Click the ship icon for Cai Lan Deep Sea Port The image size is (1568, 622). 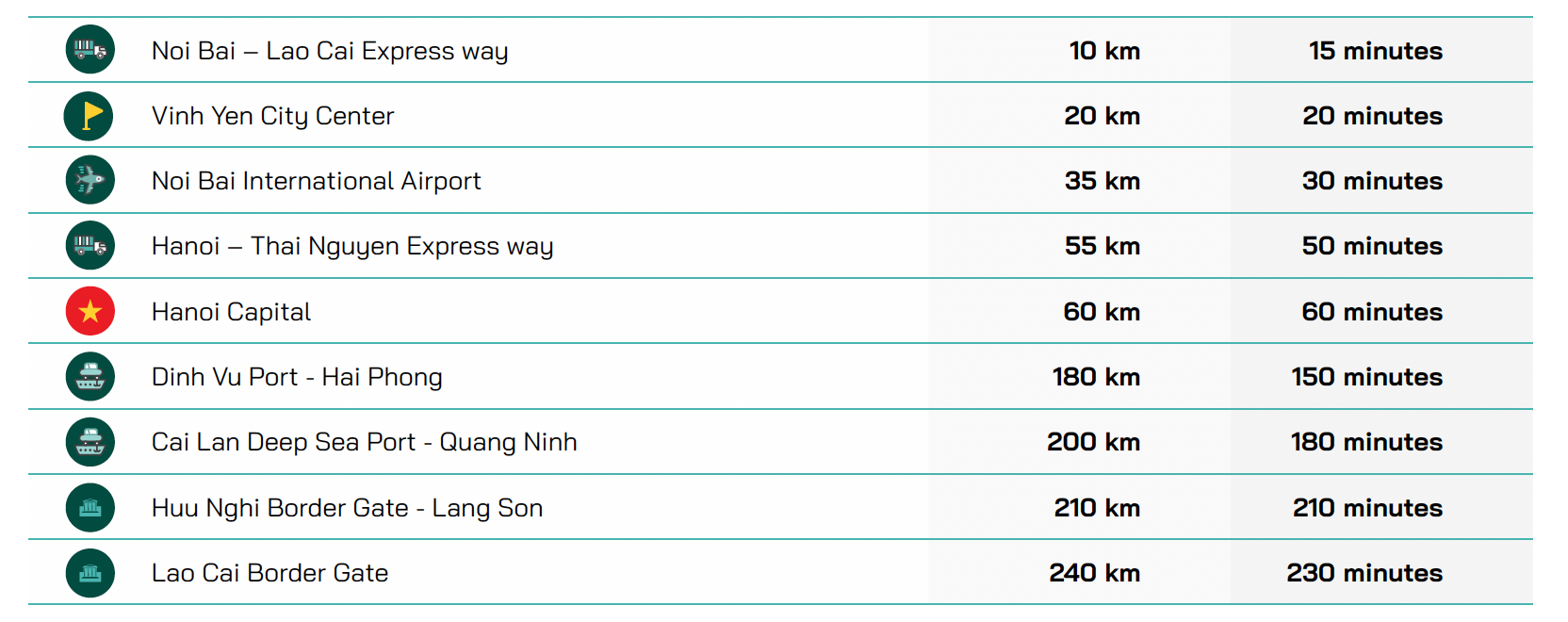point(90,442)
